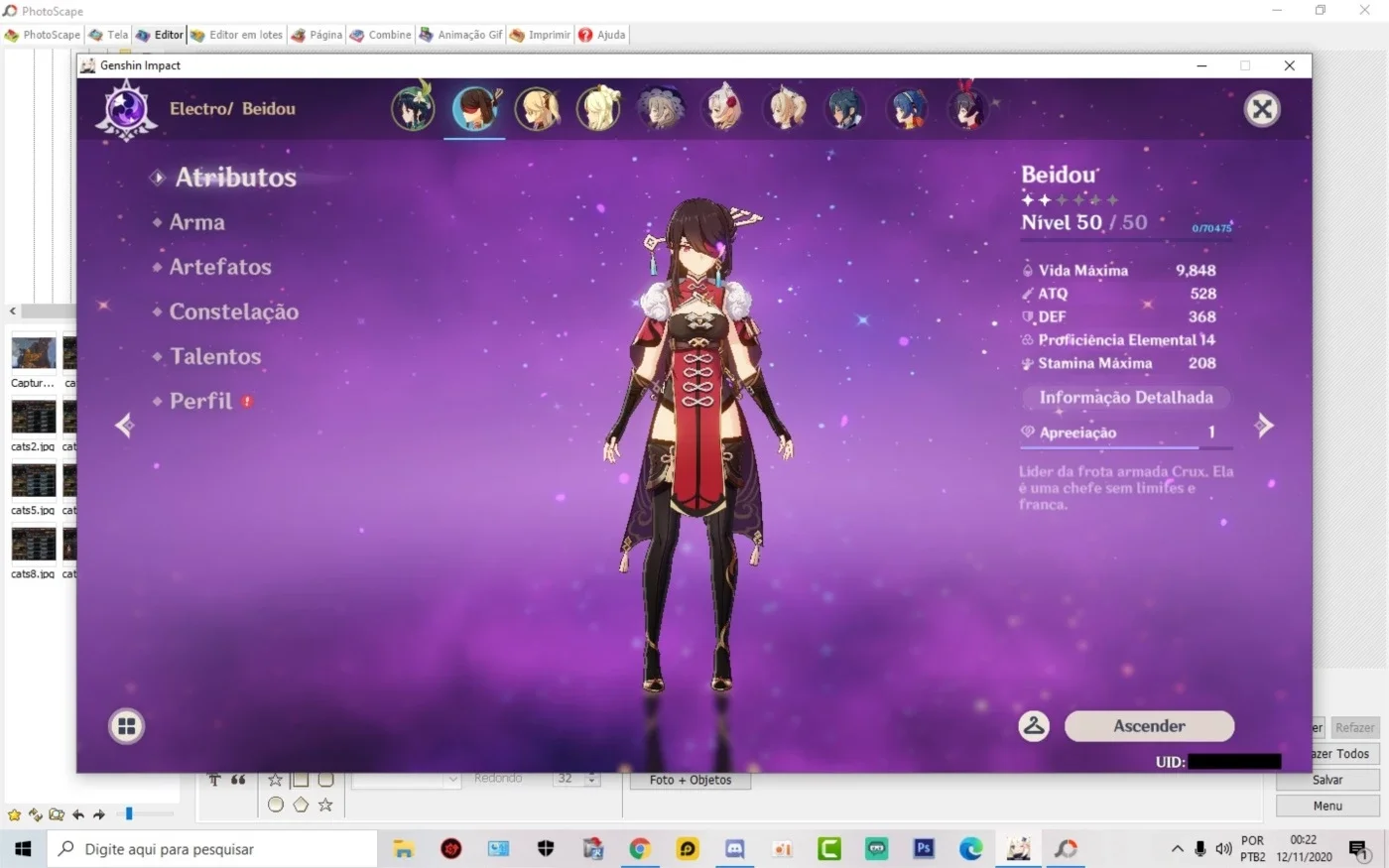Click the right arrow icon in PhotoScape
The image size is (1389, 868).
[98, 814]
